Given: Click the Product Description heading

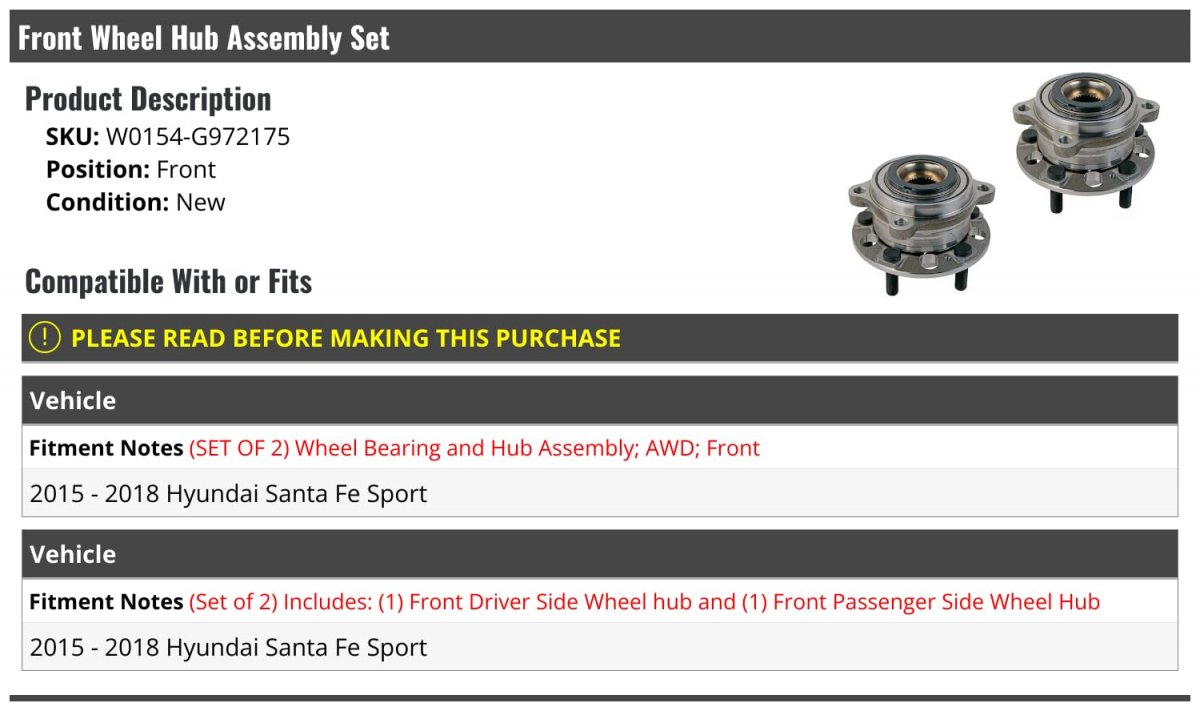Looking at the screenshot, I should coord(148,99).
